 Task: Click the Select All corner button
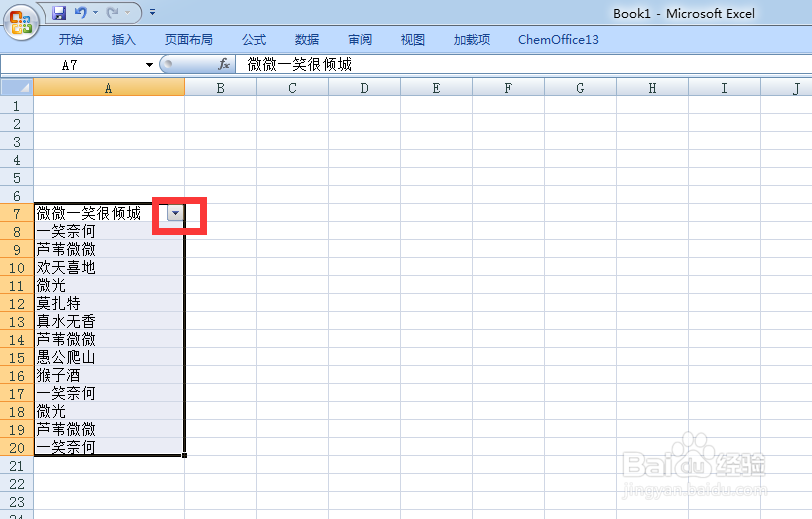point(17,87)
